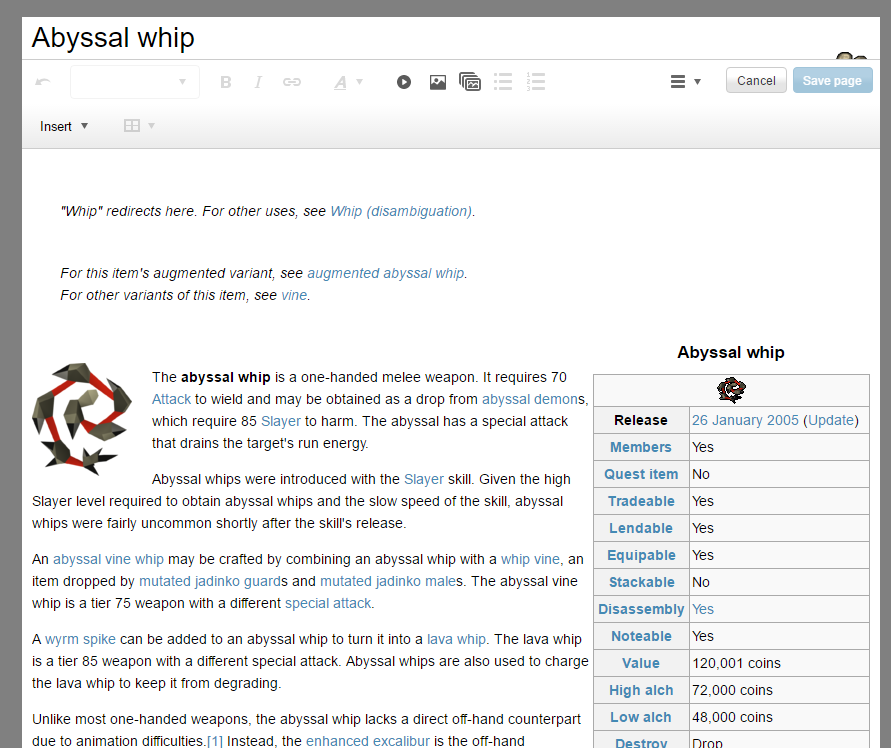Click the undo arrow in the toolbar
Viewport: 891px width, 748px height.
(42, 81)
